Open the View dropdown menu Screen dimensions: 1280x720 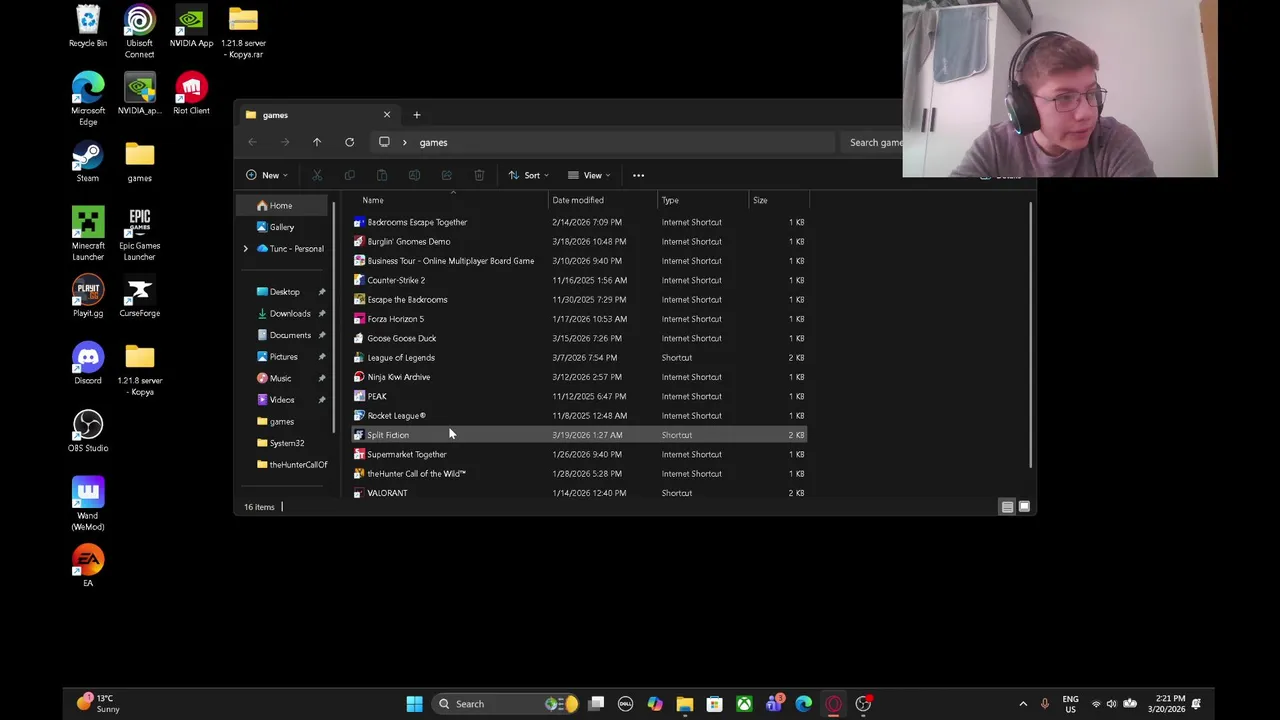pyautogui.click(x=589, y=175)
